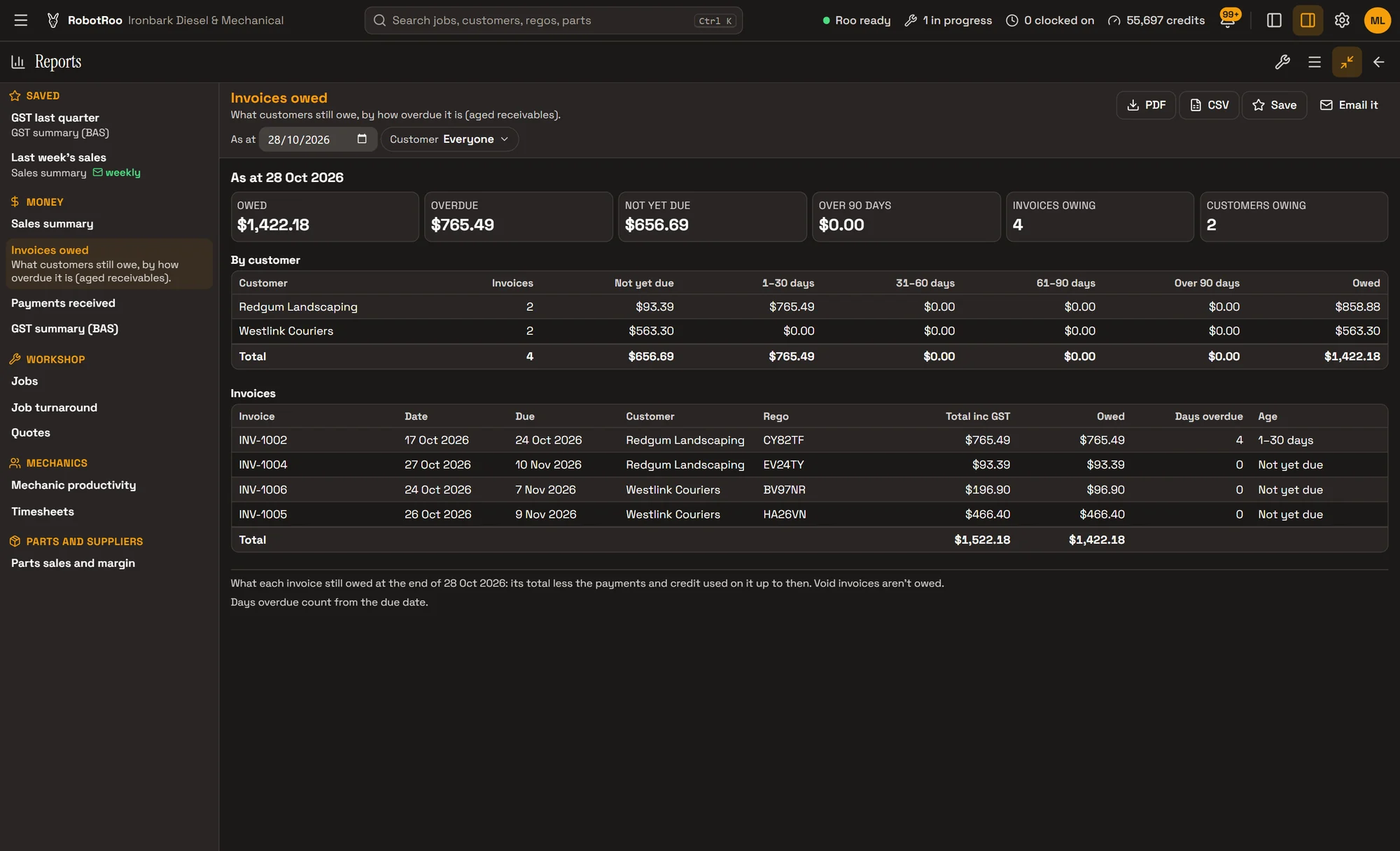The height and width of the screenshot is (851, 1400).
Task: Click Redgum Landscaping in By customer table
Action: [297, 307]
